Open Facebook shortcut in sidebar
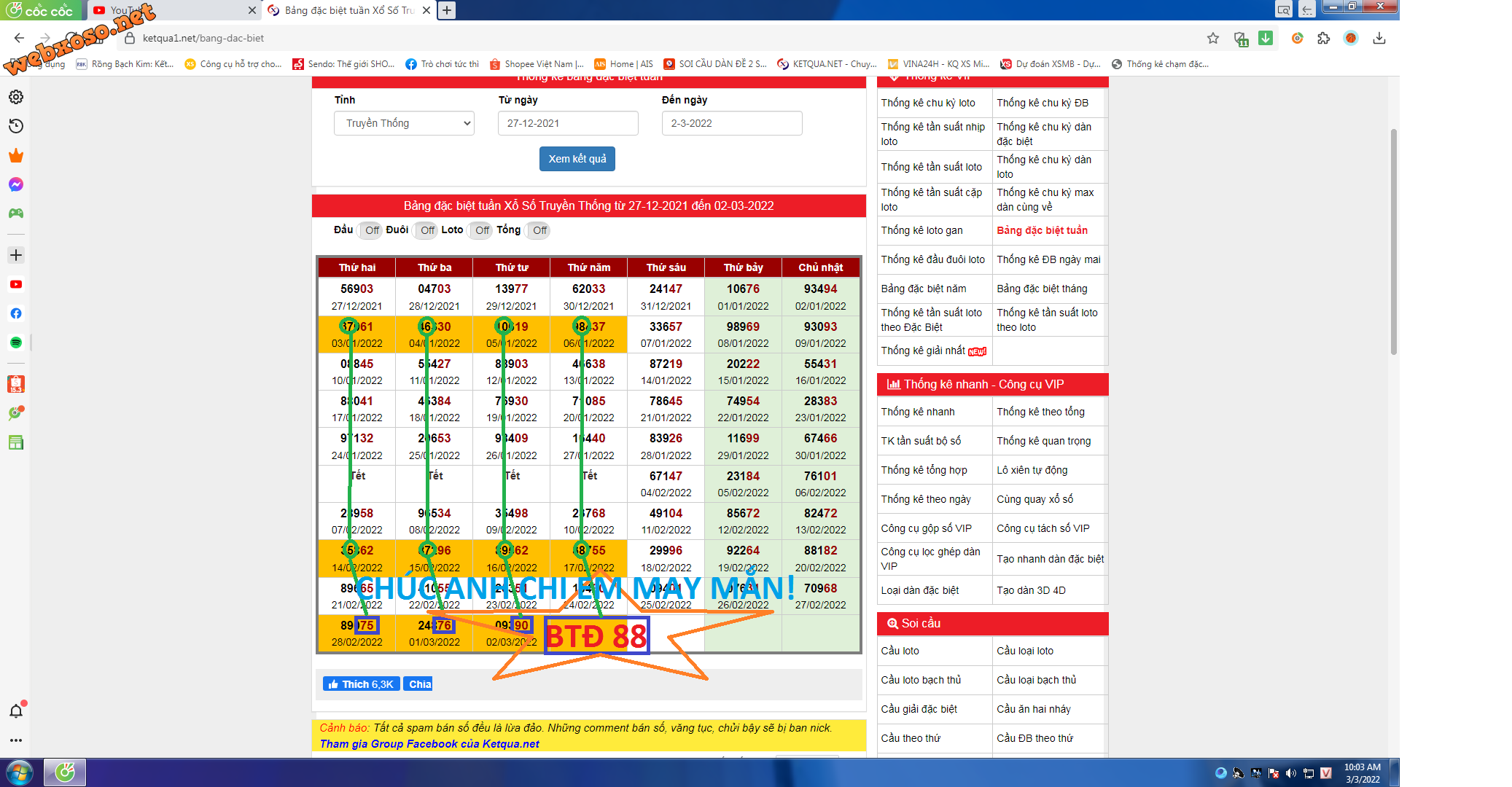The image size is (1512, 787). (16, 313)
